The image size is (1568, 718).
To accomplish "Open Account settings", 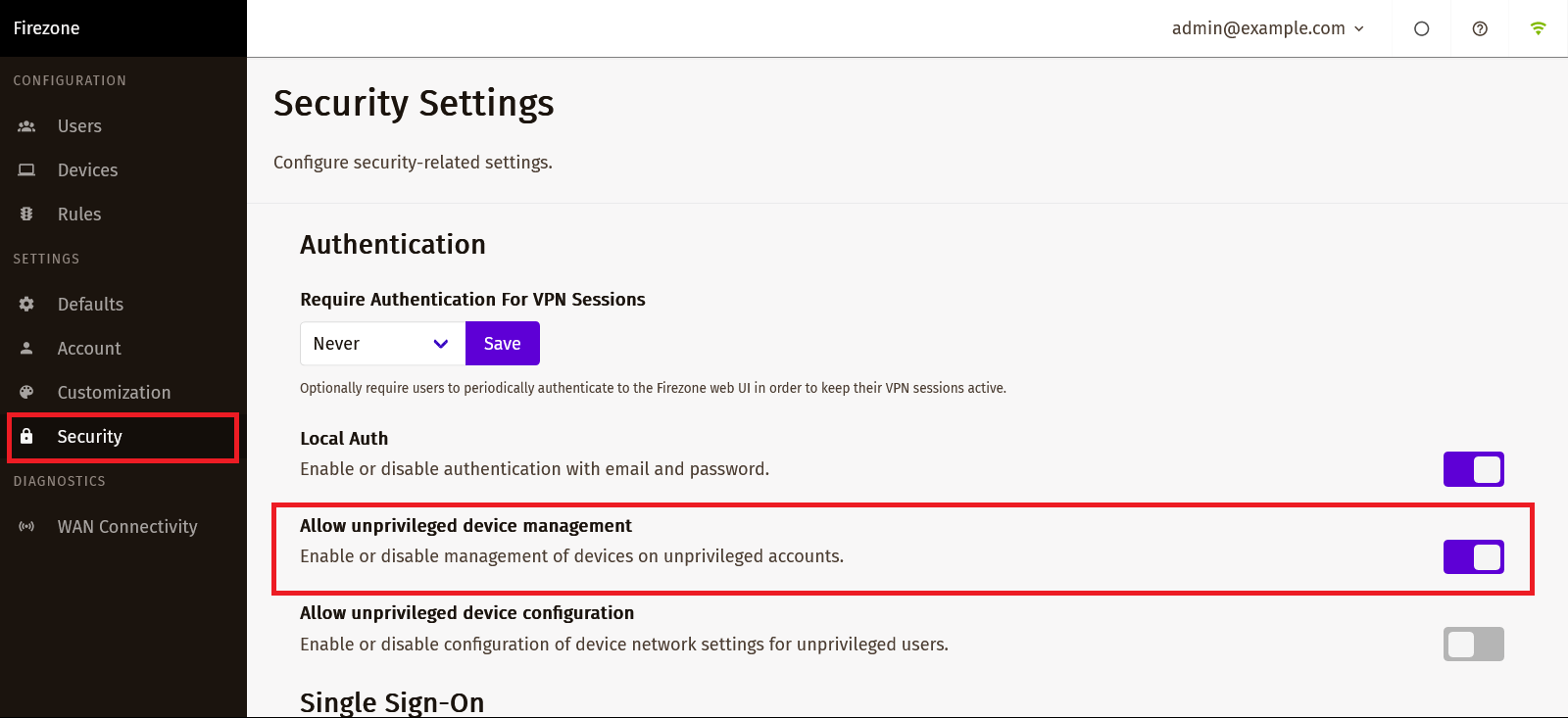I will coord(123,349).
